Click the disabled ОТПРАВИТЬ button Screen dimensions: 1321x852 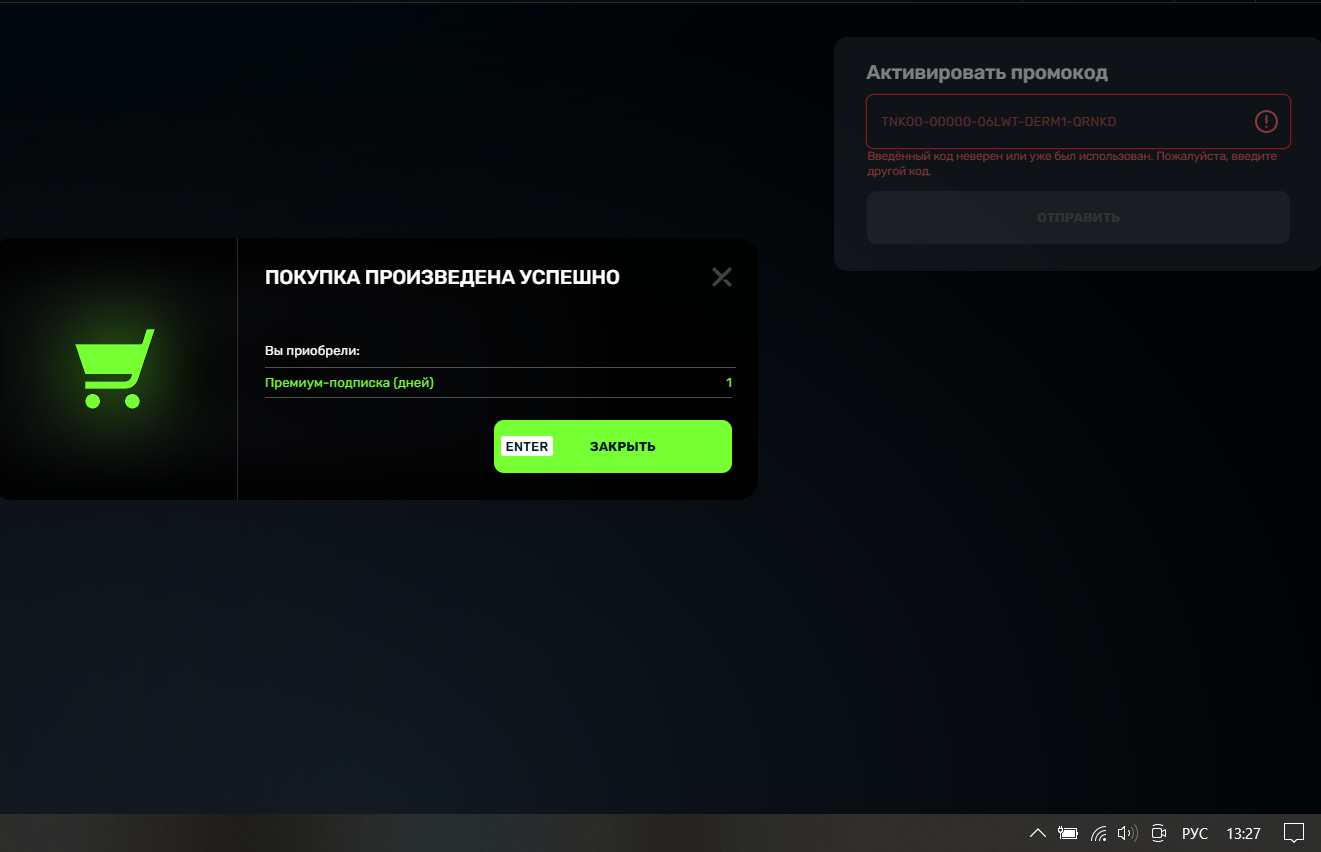point(1078,217)
